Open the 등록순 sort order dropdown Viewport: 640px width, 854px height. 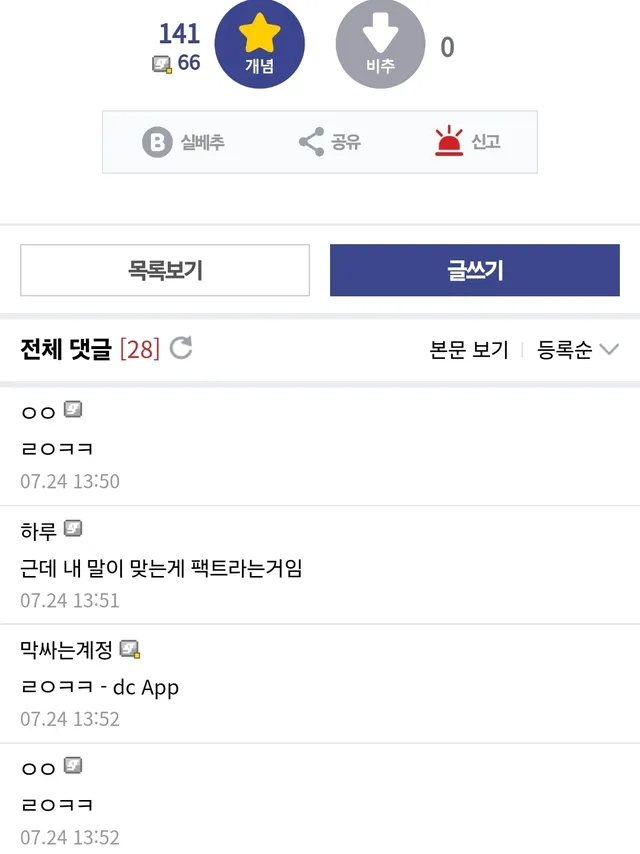point(566,350)
